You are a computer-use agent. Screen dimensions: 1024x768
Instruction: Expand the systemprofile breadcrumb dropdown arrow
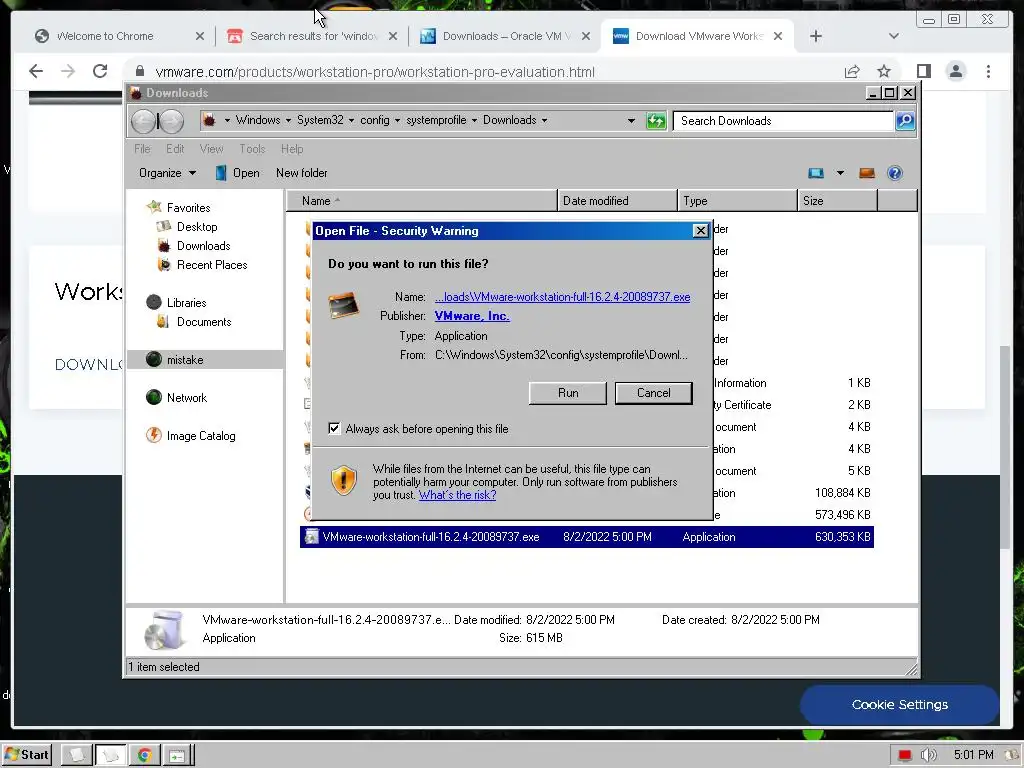pos(474,120)
